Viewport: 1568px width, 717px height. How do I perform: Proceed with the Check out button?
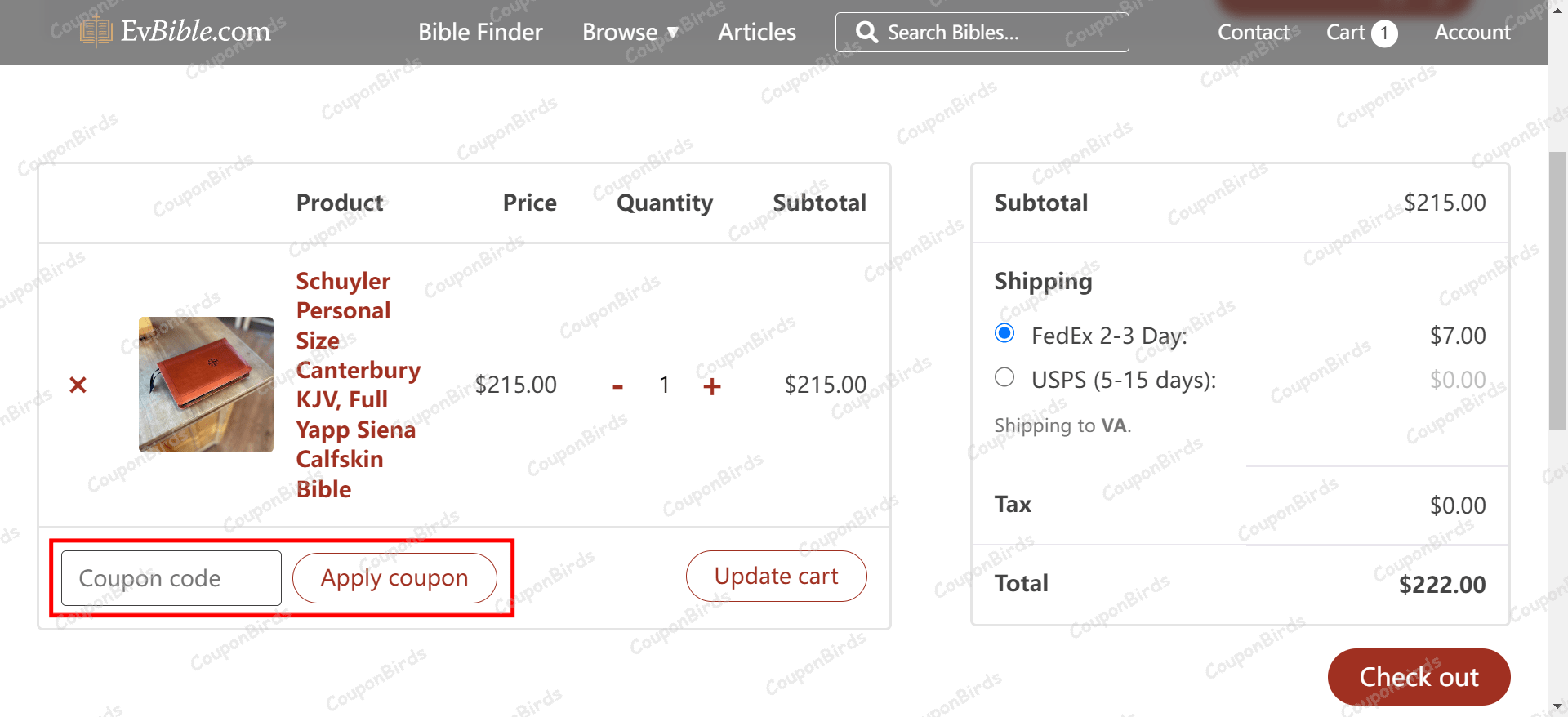(x=1419, y=677)
